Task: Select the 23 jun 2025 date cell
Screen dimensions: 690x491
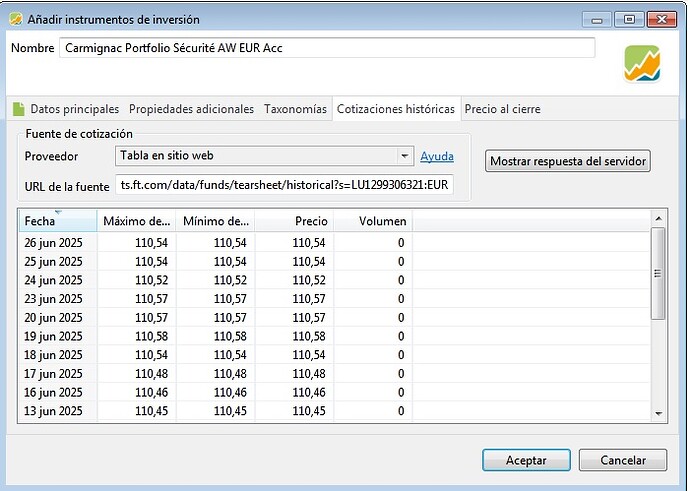Action: click(x=53, y=299)
